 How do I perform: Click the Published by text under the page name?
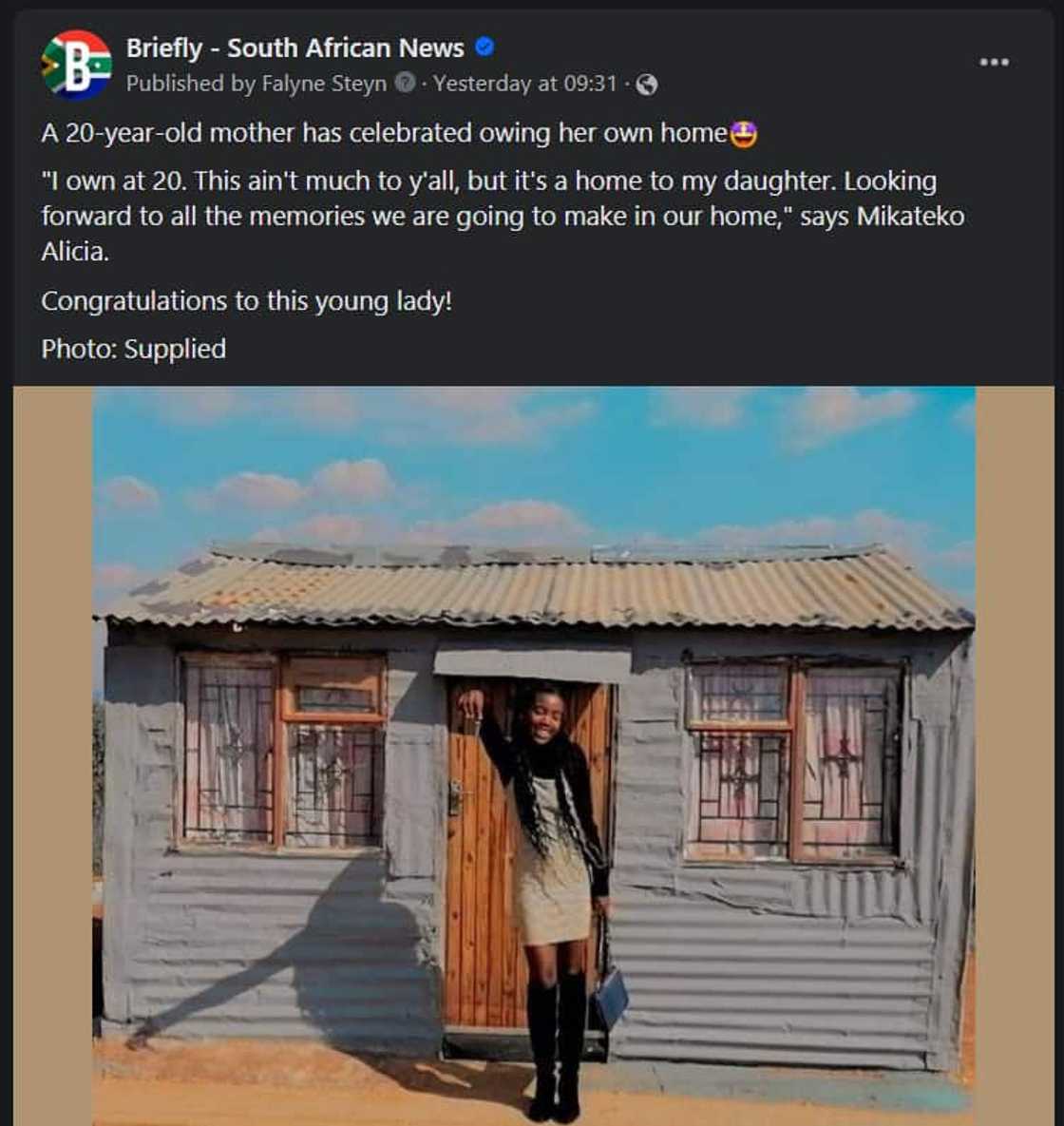[x=191, y=84]
